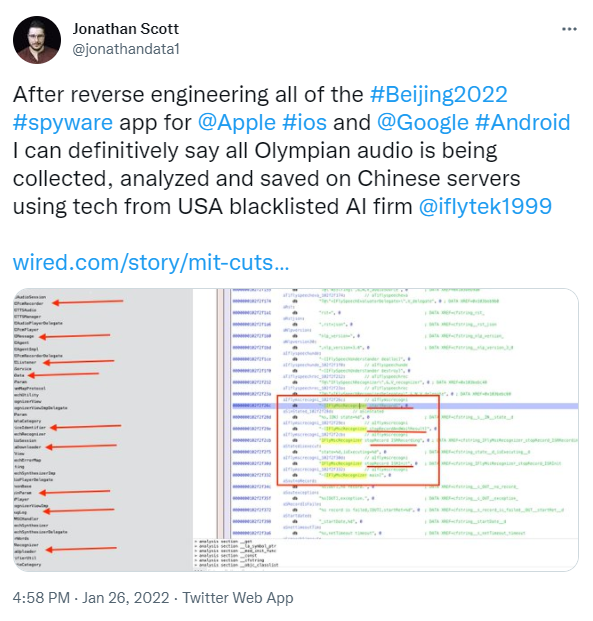Visit the @iflytek1999 mention

485,207
